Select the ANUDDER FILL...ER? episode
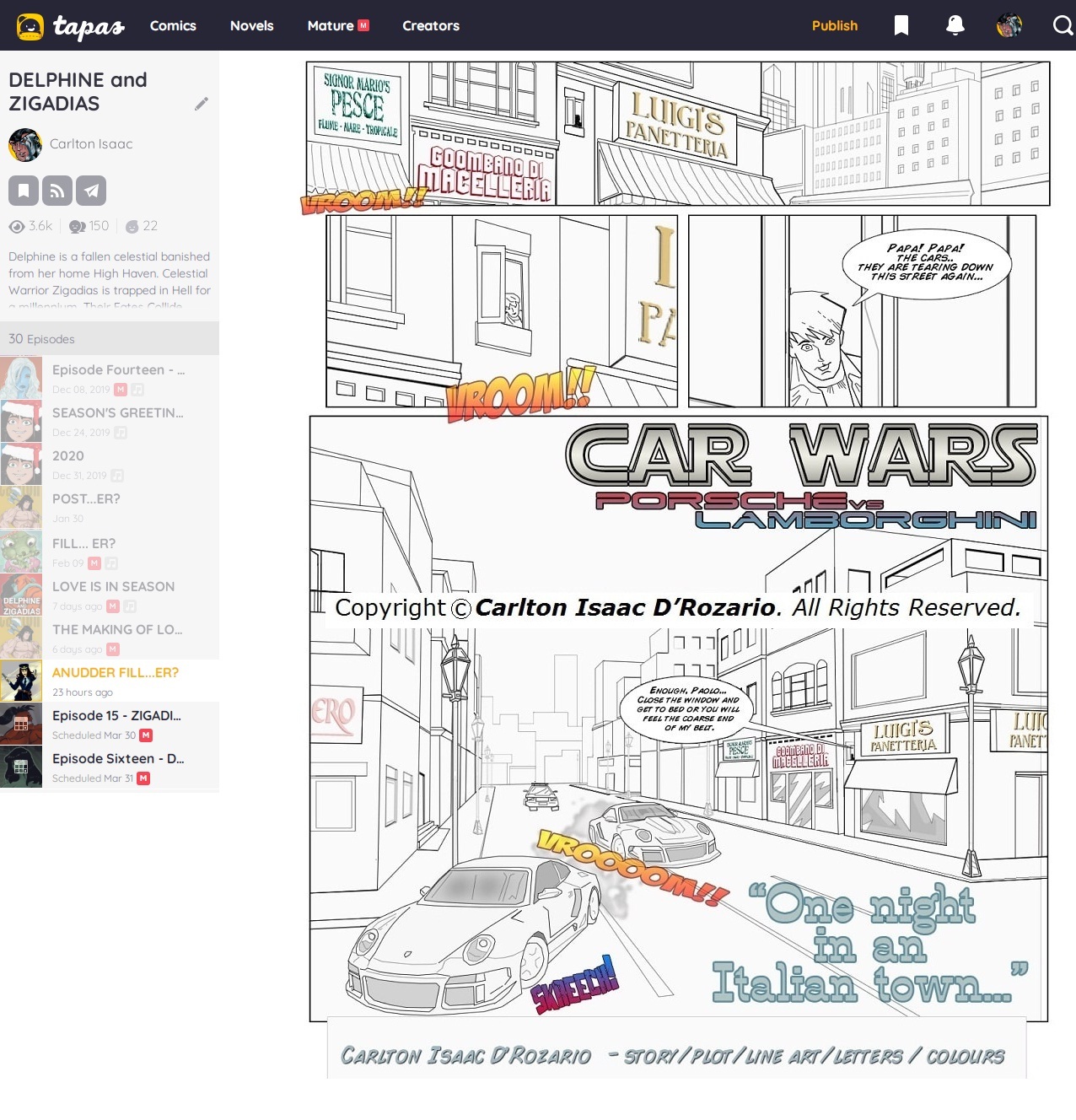The image size is (1076, 1120). pyautogui.click(x=115, y=672)
